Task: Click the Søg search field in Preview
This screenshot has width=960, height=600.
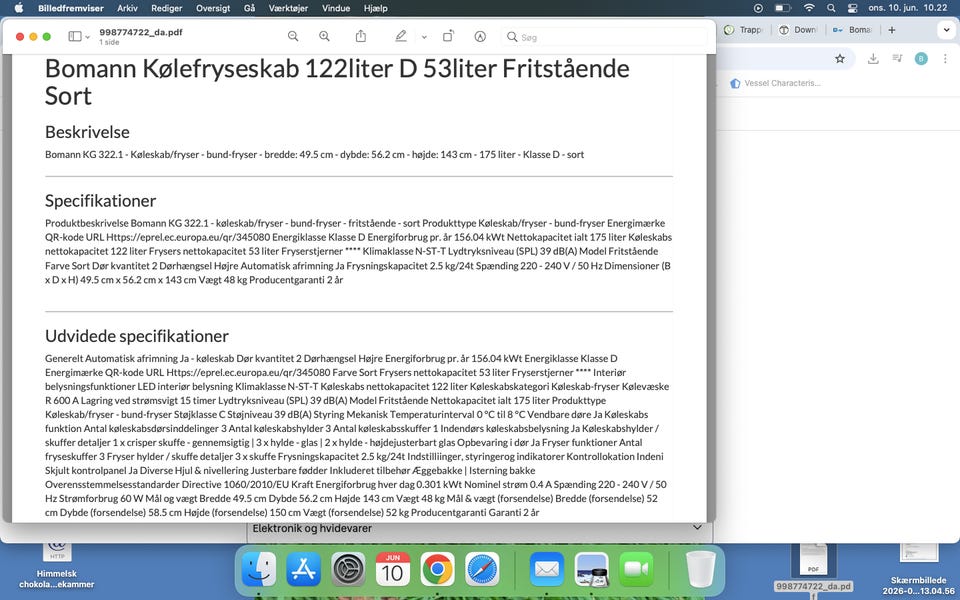Action: (604, 37)
